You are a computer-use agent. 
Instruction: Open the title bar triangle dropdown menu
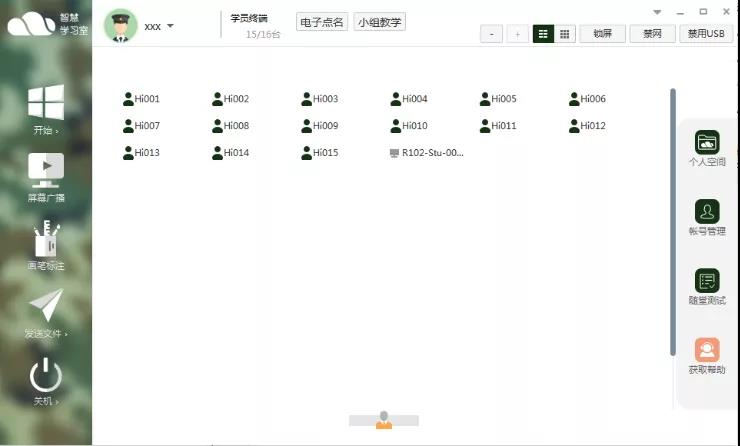click(x=657, y=12)
